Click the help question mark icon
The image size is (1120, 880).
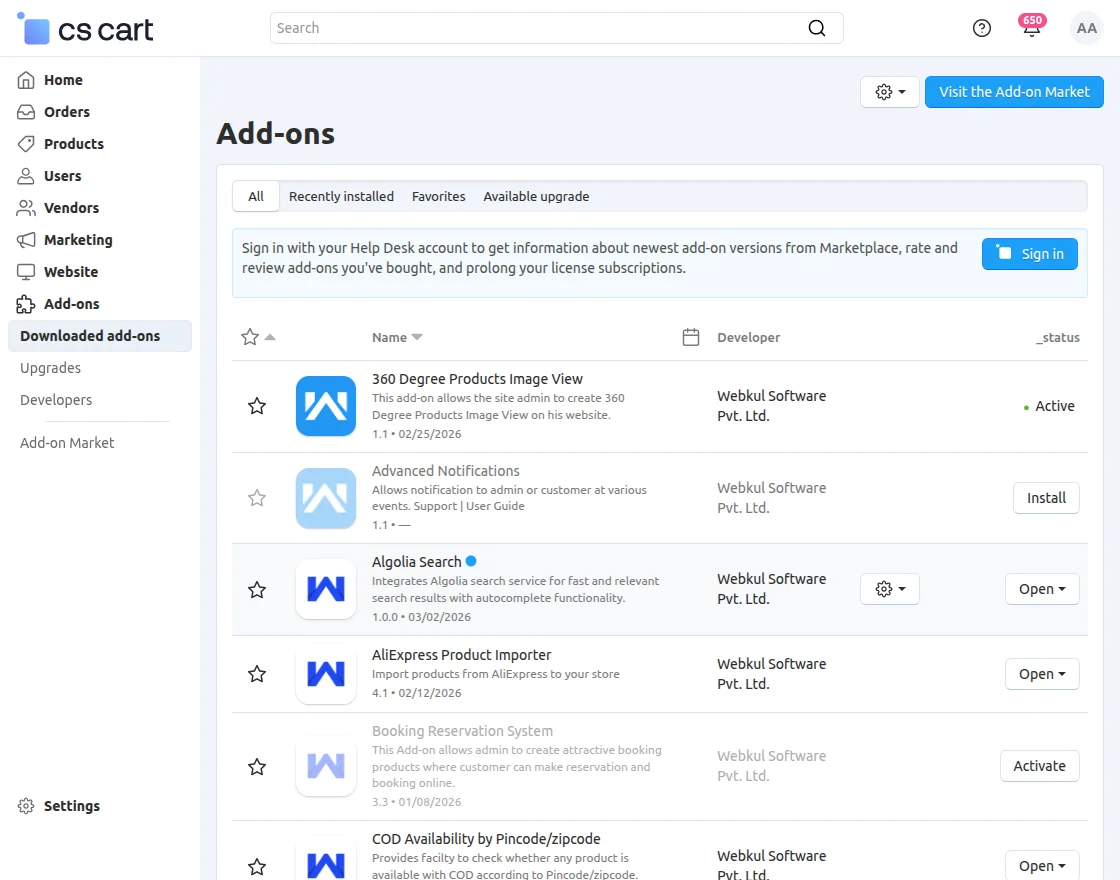point(982,28)
